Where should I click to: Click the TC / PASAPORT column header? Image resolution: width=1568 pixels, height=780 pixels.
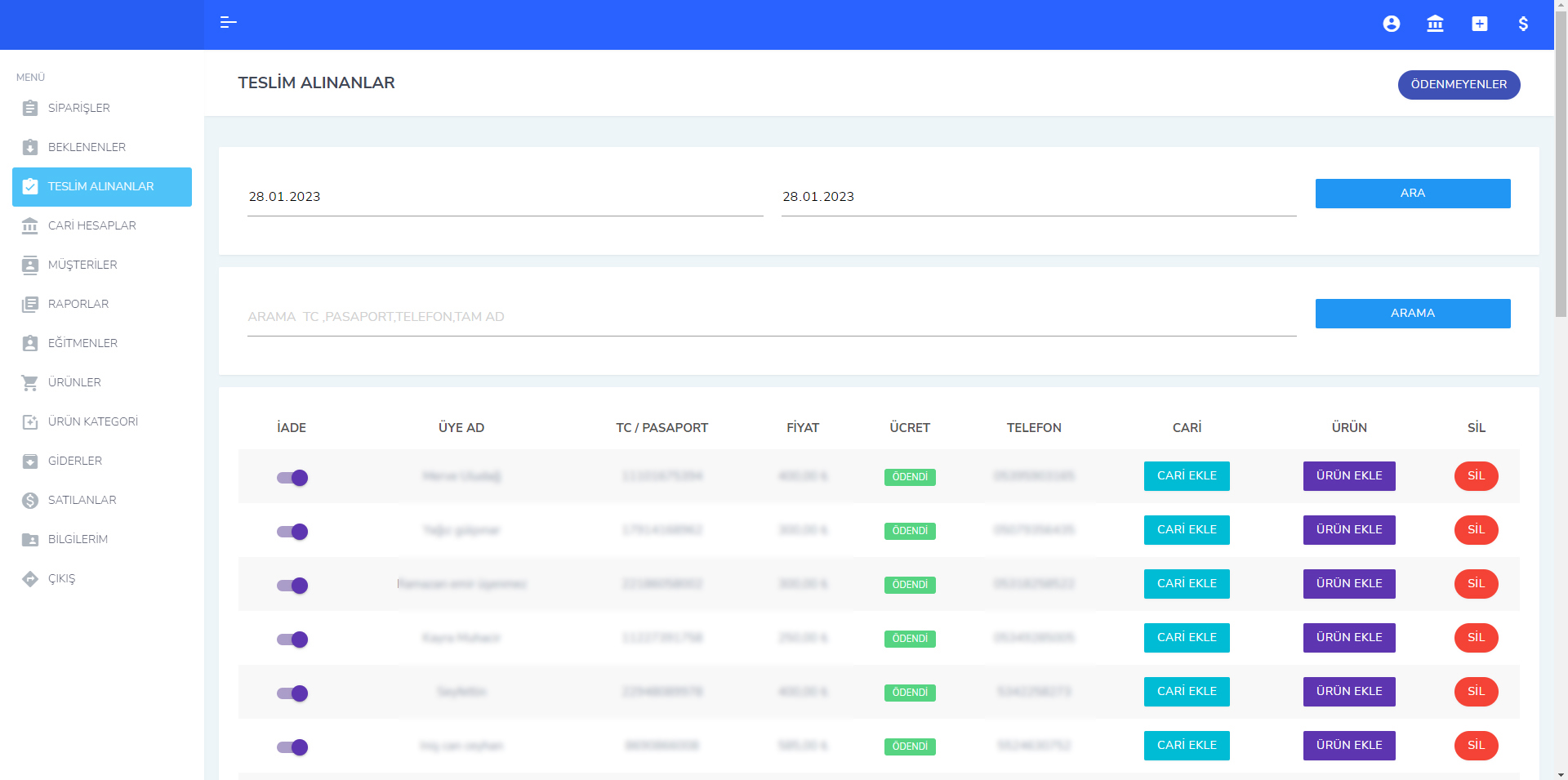pyautogui.click(x=661, y=428)
